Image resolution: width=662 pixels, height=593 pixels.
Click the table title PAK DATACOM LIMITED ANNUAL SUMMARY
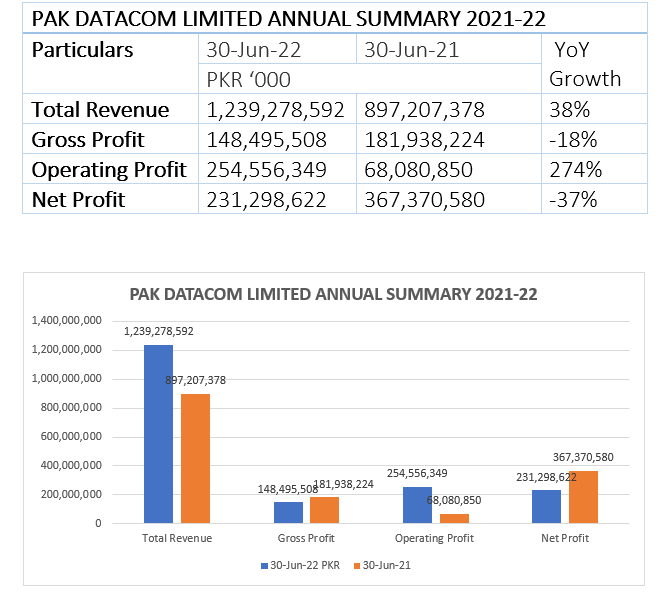(288, 19)
